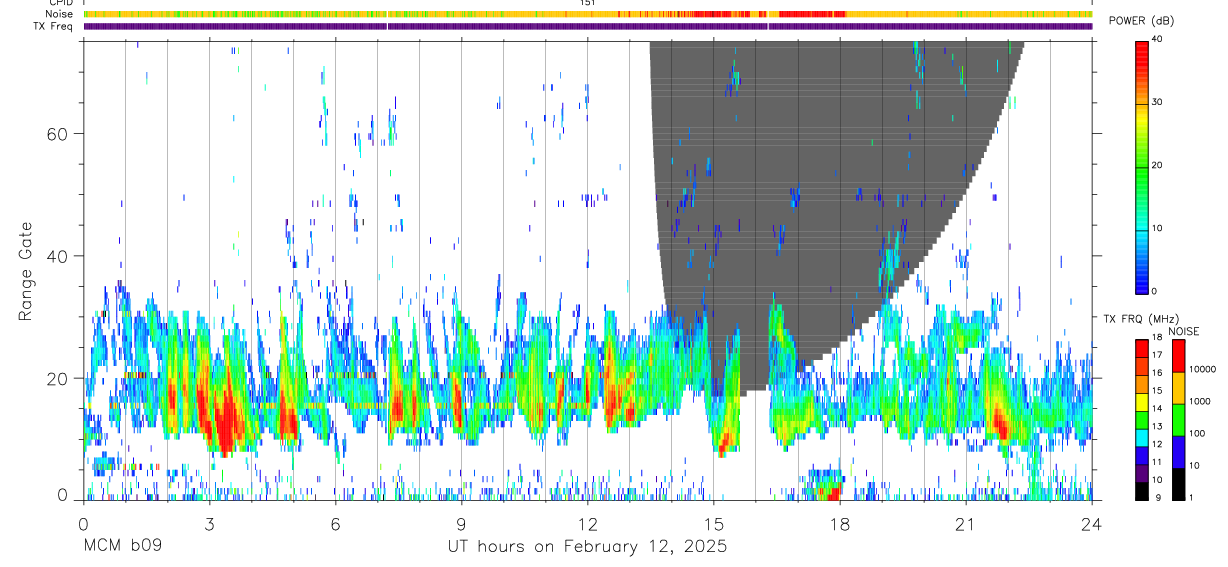Click x-axis tick label 12
Image resolution: width=1228 pixels, height=567 pixels.
[x=587, y=523]
